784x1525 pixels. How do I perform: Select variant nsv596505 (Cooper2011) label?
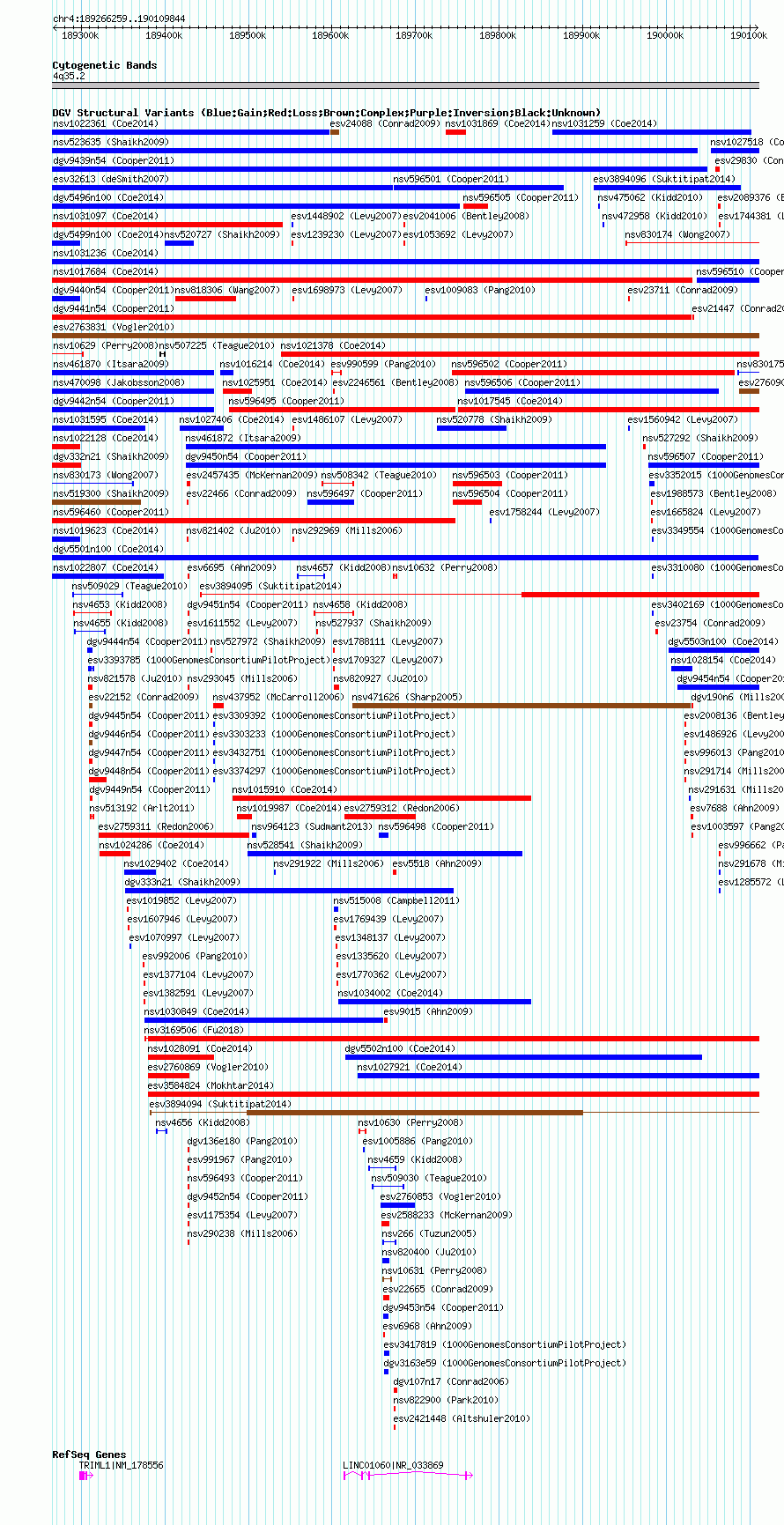[x=521, y=197]
